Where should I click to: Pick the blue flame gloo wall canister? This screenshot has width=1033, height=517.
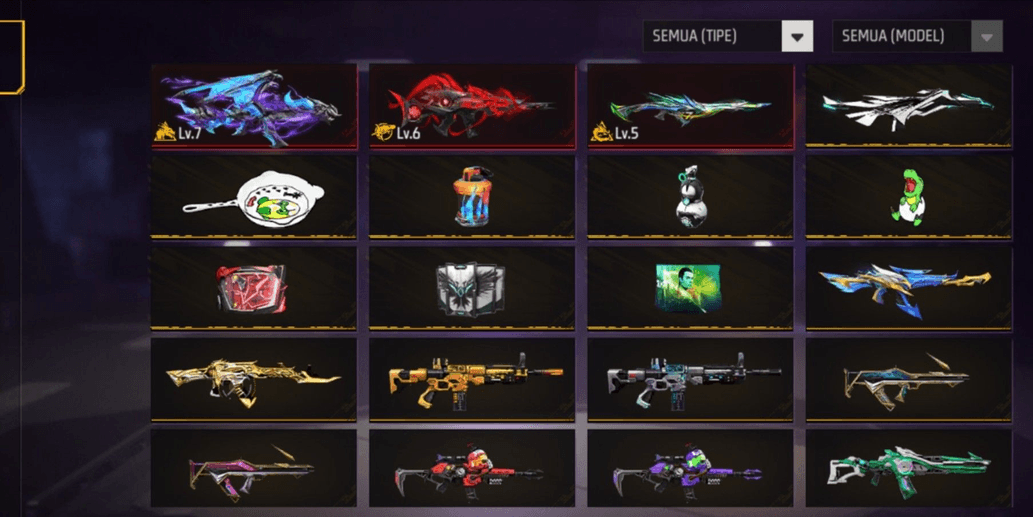[x=472, y=197]
